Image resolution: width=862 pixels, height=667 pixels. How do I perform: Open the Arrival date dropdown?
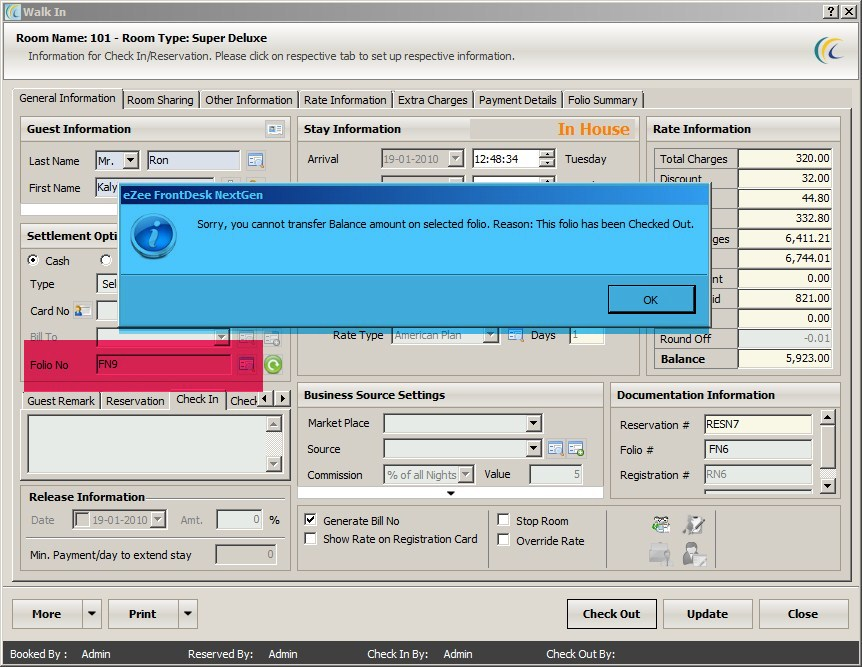[456, 159]
